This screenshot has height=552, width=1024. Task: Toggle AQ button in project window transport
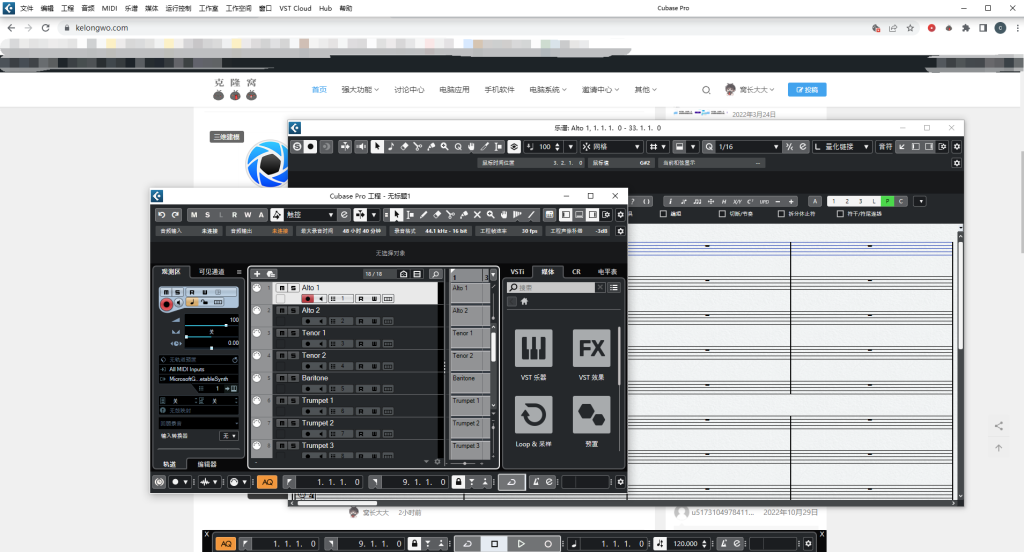point(267,482)
